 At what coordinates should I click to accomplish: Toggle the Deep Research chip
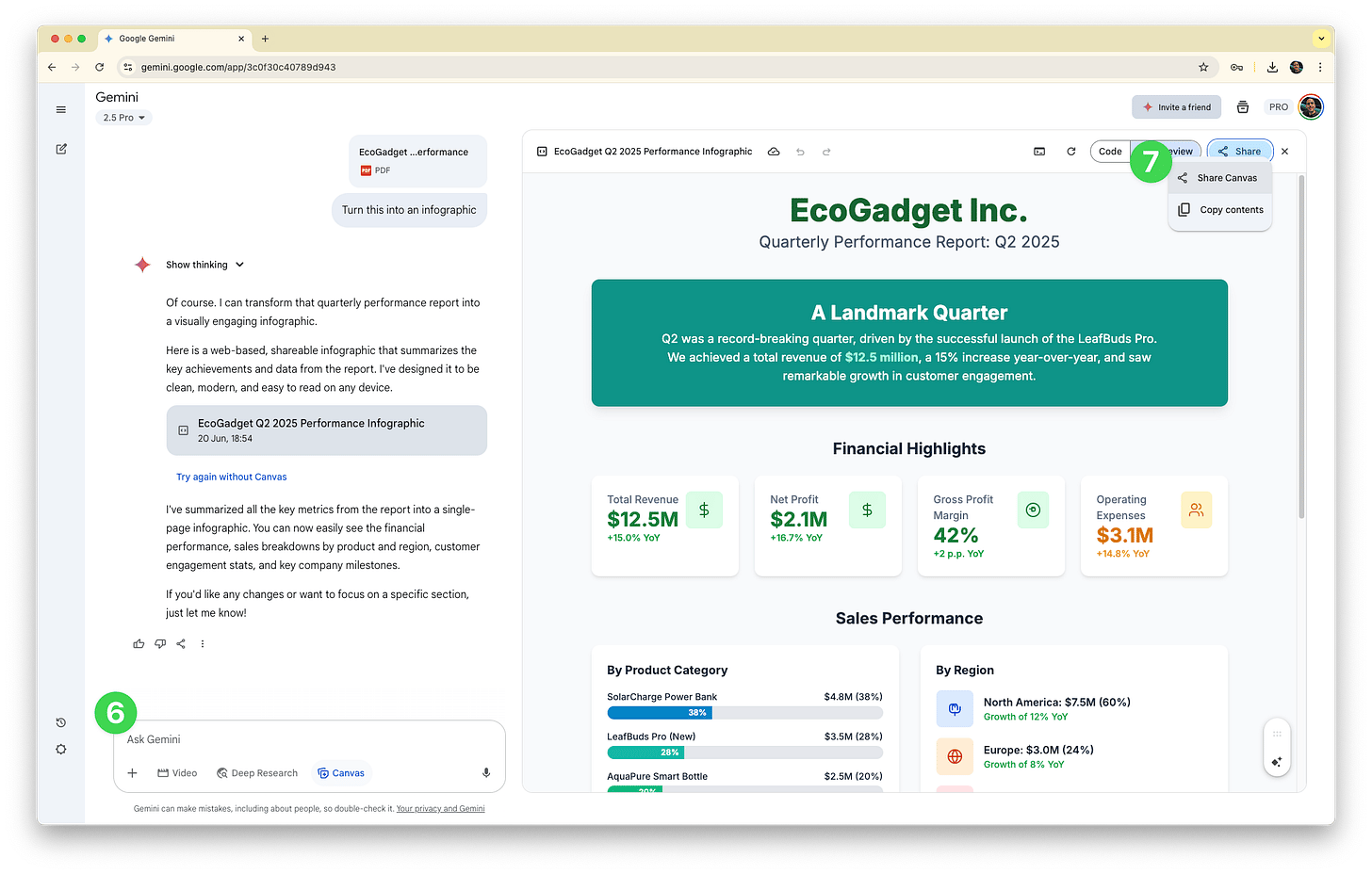click(257, 773)
